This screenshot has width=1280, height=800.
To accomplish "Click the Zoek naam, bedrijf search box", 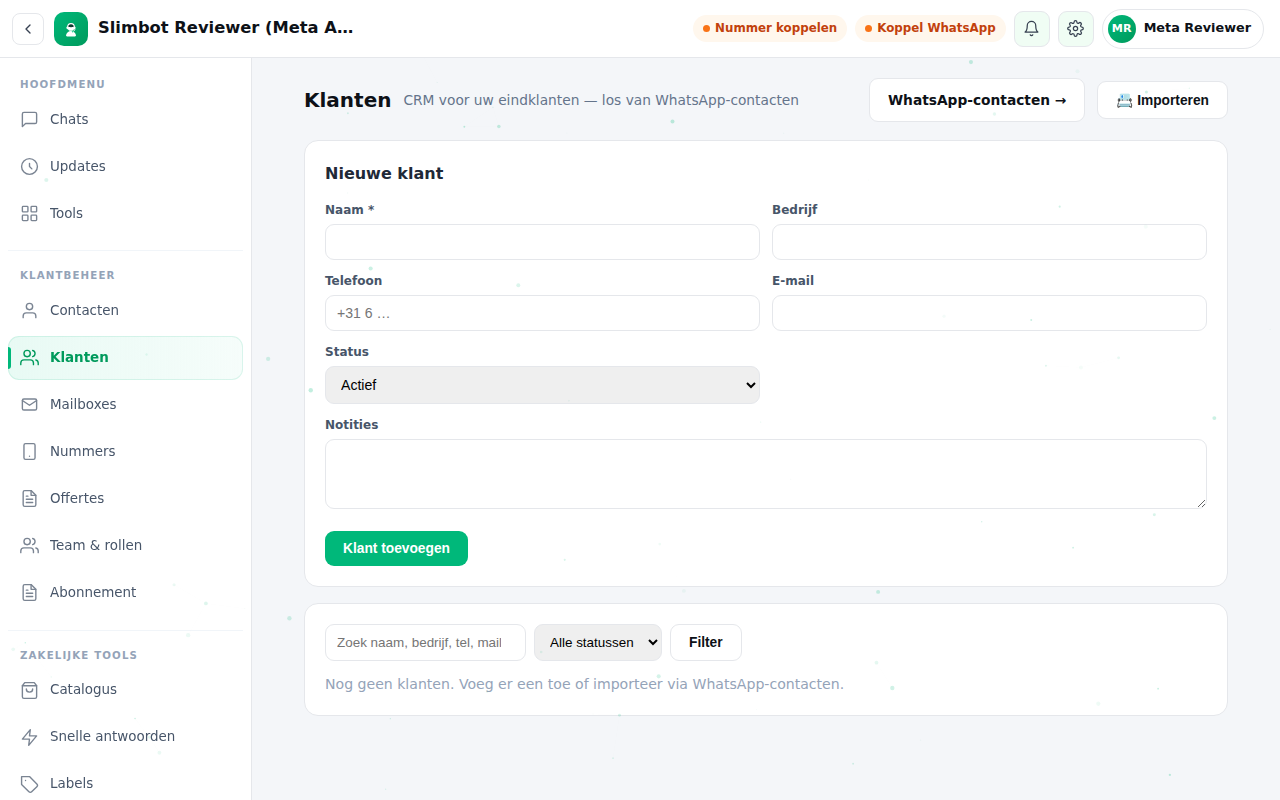I will (425, 642).
